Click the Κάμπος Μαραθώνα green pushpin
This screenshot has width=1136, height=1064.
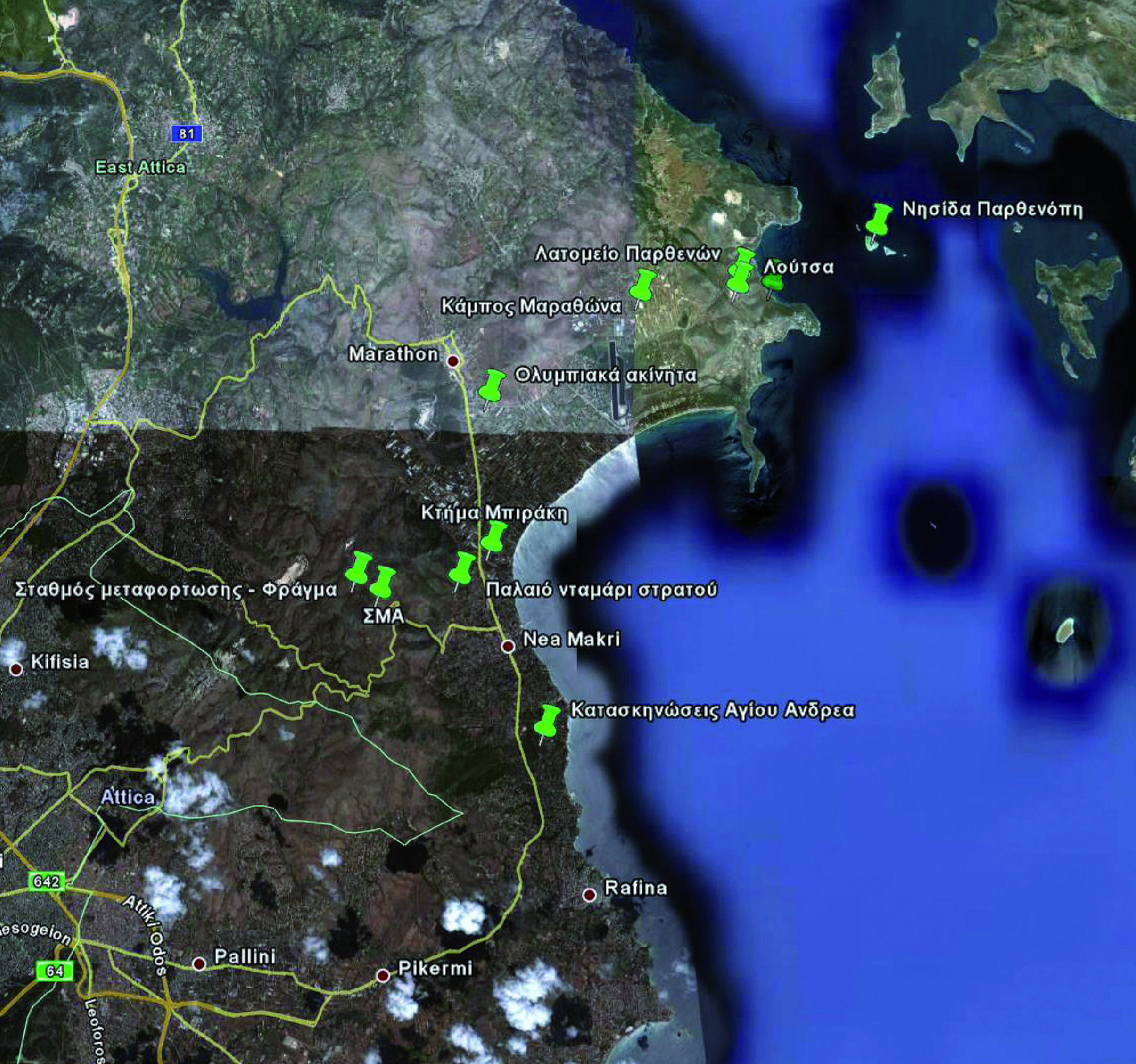click(x=643, y=285)
